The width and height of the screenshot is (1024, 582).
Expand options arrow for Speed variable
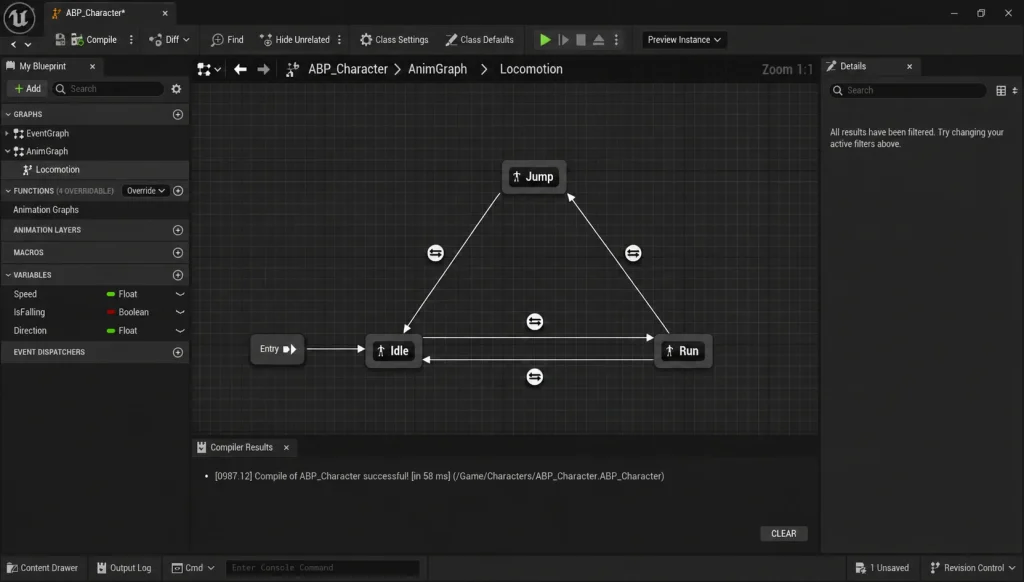pos(180,294)
